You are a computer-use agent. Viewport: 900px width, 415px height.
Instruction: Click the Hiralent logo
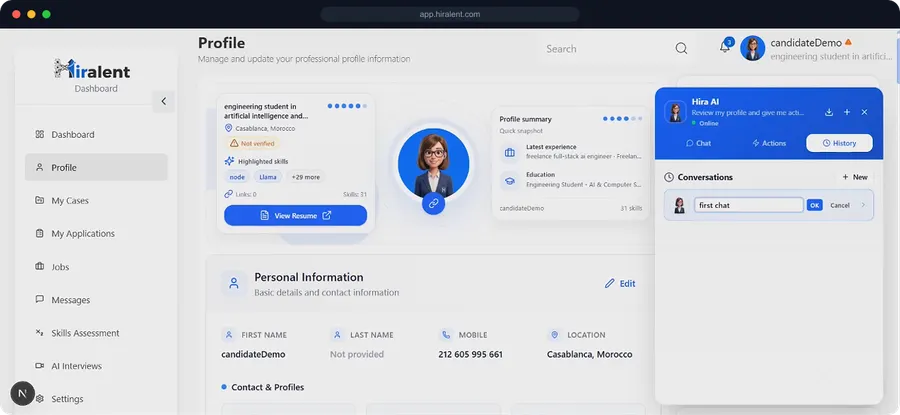92,69
